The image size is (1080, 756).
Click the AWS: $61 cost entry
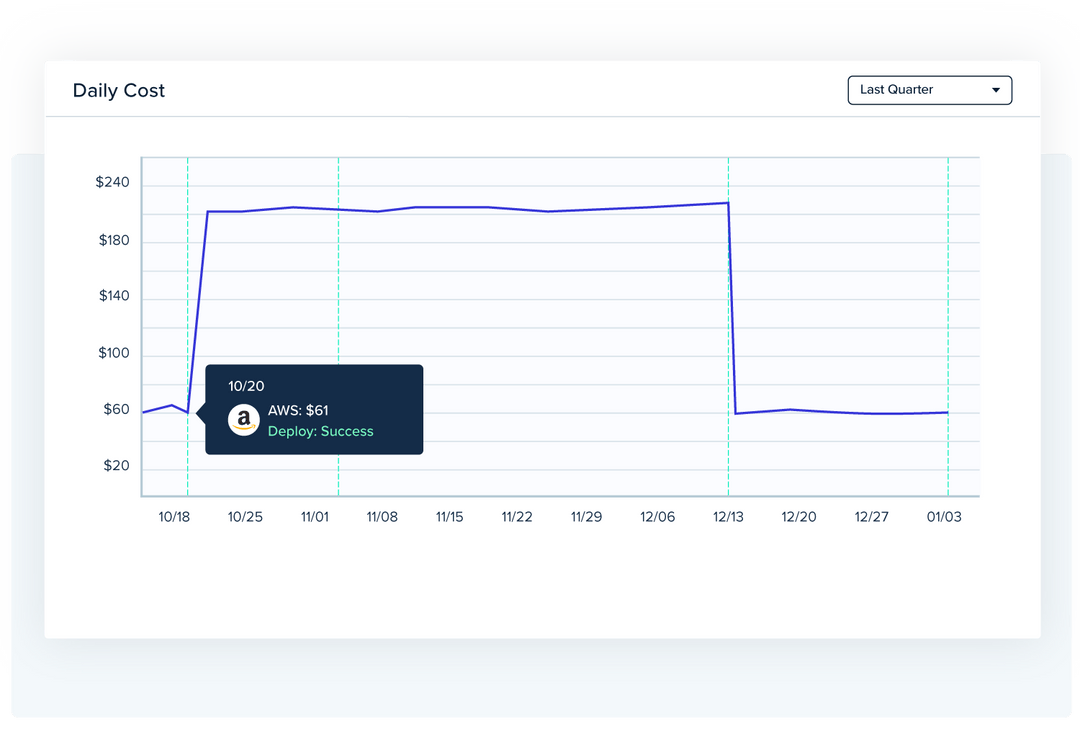tap(297, 410)
